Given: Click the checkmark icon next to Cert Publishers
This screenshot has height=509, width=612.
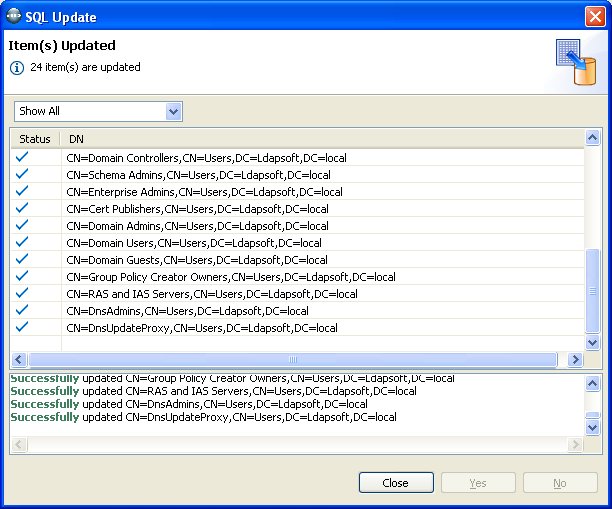Looking at the screenshot, I should click(22, 209).
